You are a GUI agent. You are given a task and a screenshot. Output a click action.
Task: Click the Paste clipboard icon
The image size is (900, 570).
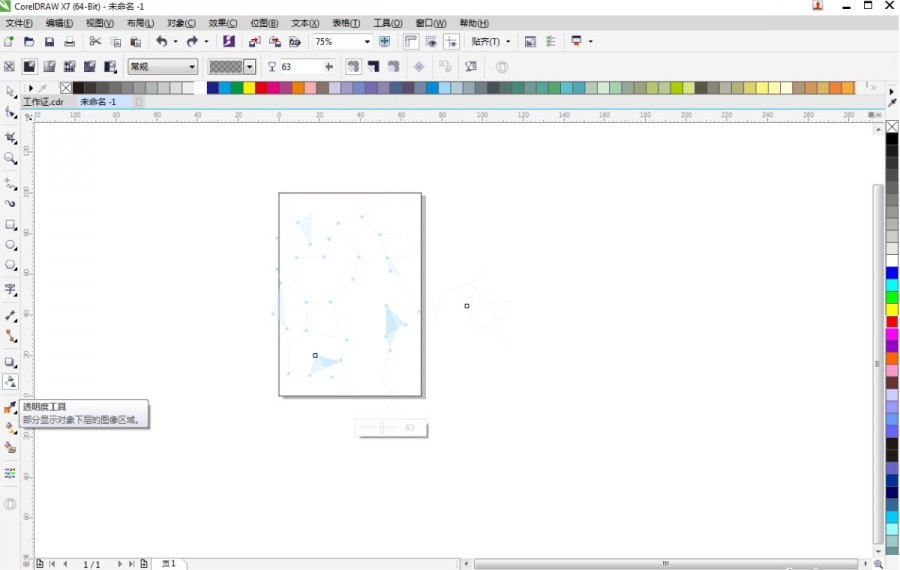[136, 41]
